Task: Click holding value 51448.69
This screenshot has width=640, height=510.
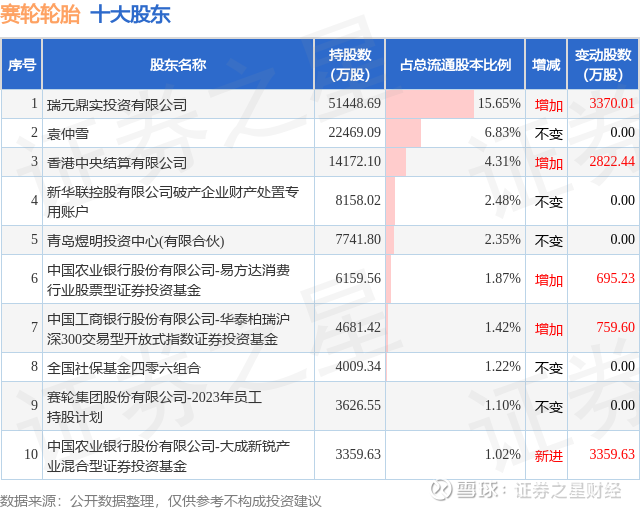Action: 354,103
